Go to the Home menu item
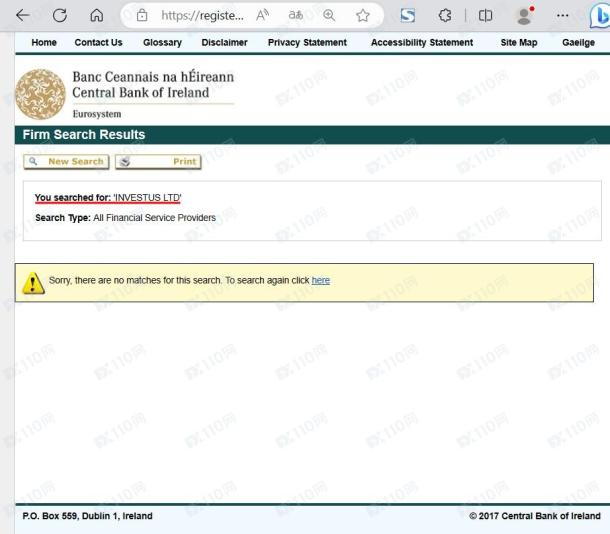 click(44, 42)
